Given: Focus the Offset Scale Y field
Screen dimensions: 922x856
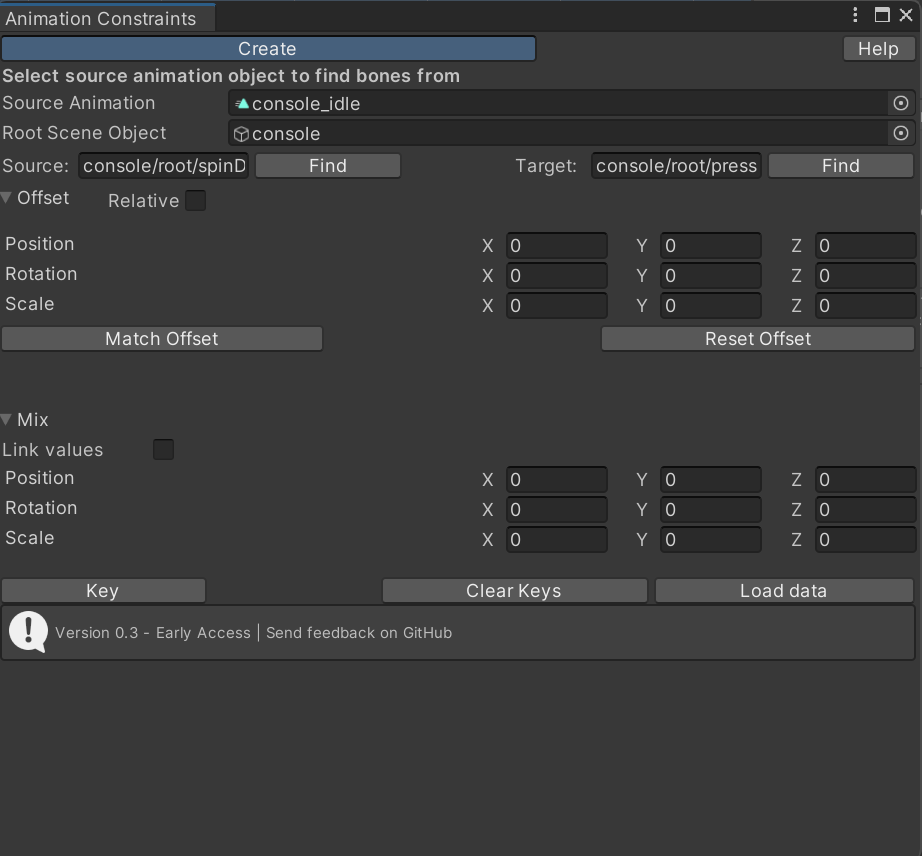Looking at the screenshot, I should (x=711, y=306).
